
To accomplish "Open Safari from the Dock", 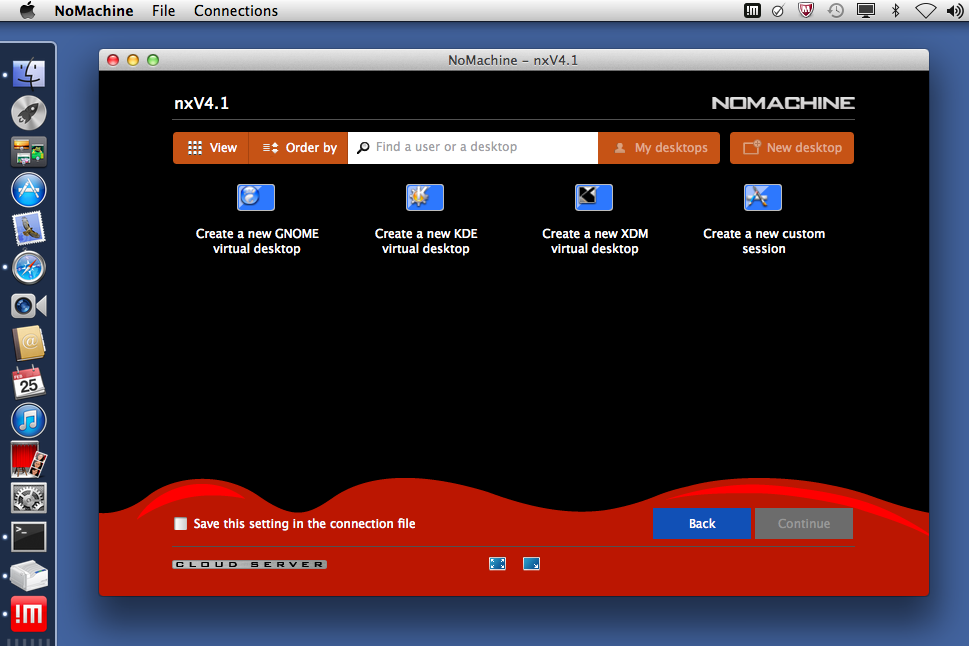I will tap(28, 267).
